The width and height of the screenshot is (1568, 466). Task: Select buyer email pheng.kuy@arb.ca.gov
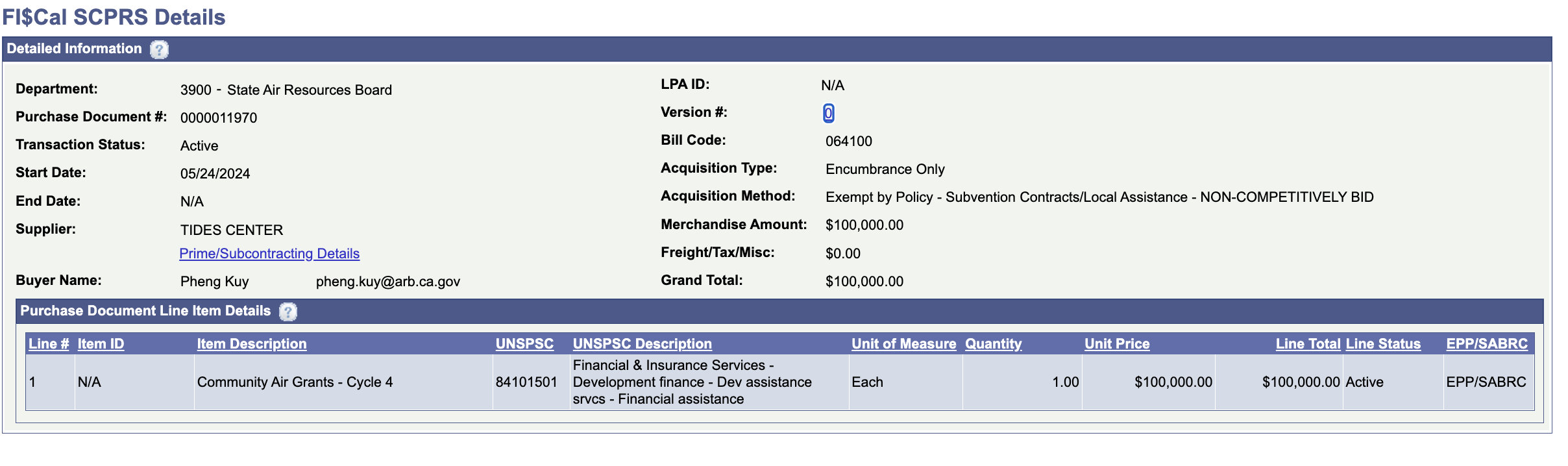point(388,282)
